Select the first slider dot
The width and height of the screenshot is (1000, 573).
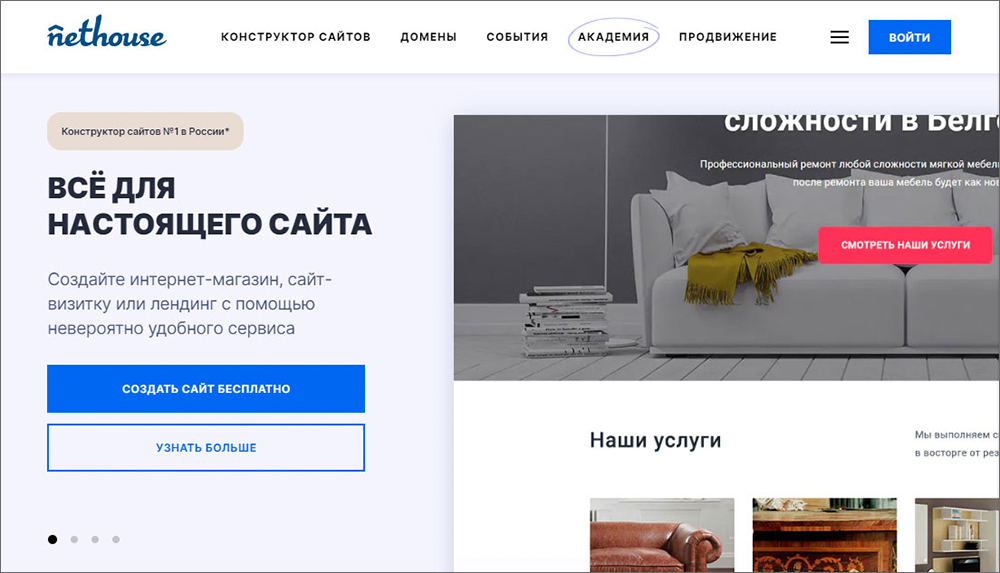(x=52, y=539)
